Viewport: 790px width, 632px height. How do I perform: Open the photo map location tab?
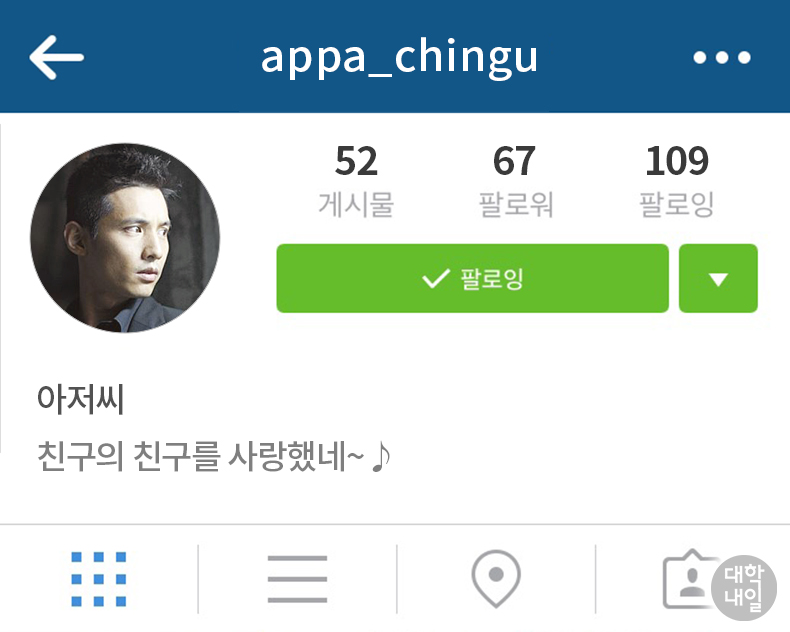pos(496,578)
